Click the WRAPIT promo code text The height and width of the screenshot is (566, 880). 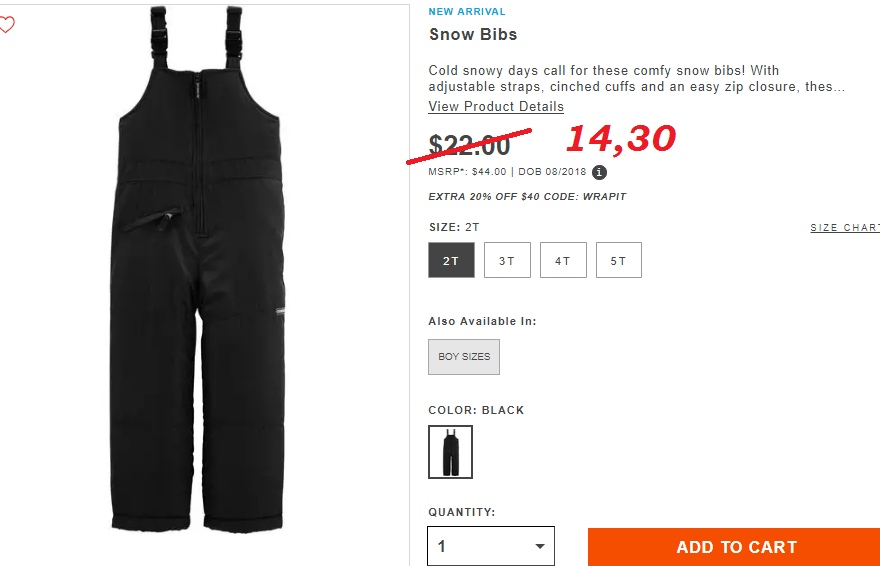coord(604,197)
